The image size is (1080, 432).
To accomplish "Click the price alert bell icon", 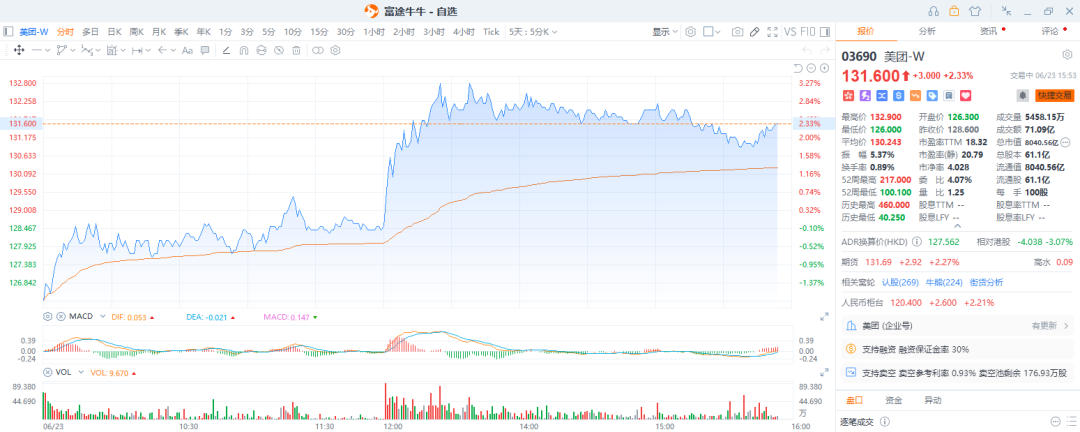I will tap(1023, 95).
